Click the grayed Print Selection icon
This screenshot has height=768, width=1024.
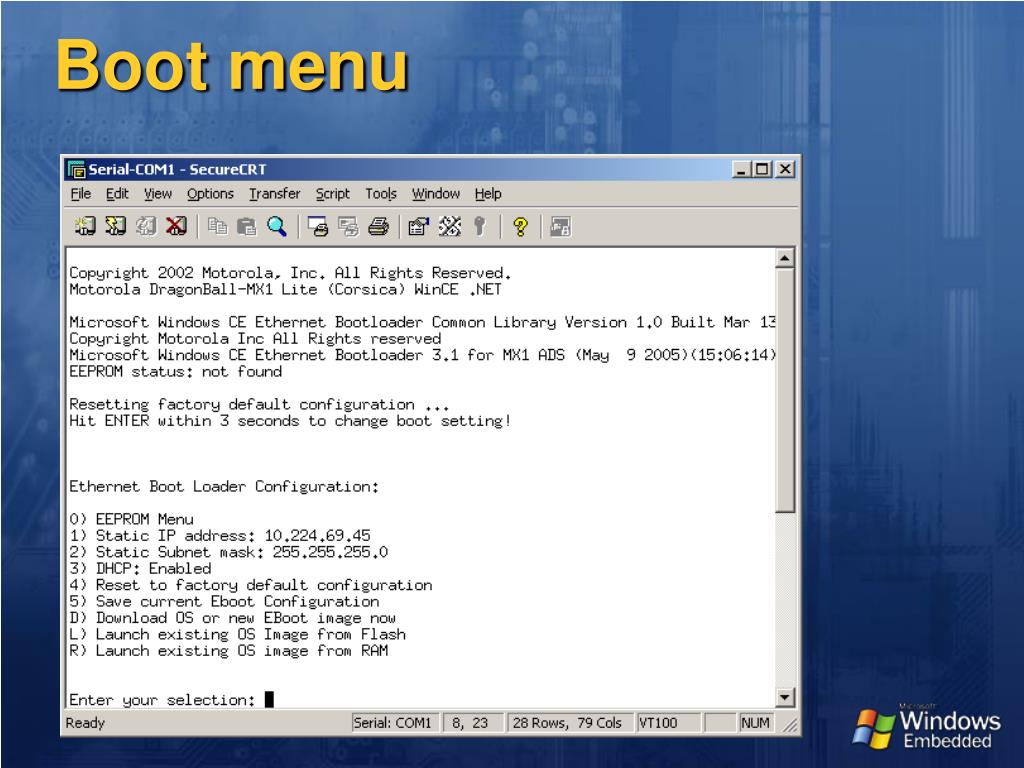click(x=348, y=227)
